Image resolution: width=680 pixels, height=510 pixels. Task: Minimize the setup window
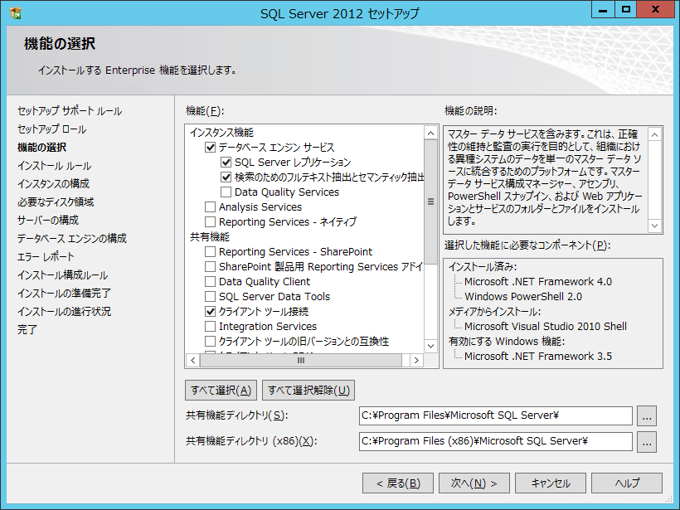pos(603,9)
